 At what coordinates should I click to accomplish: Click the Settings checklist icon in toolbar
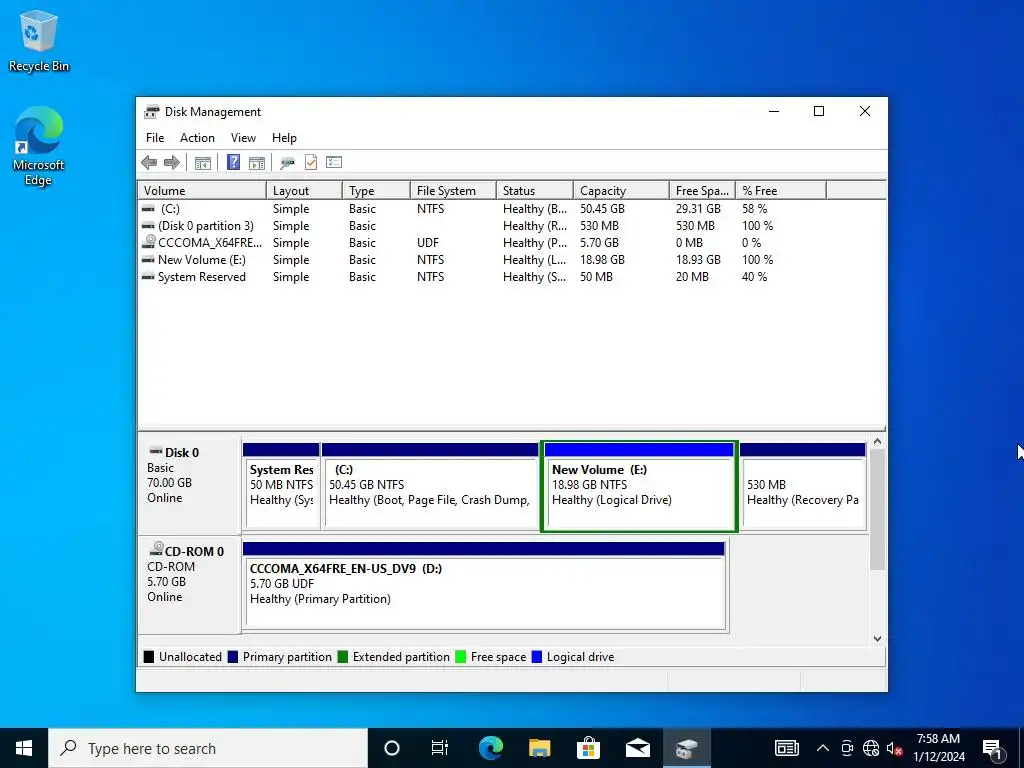[x=334, y=162]
